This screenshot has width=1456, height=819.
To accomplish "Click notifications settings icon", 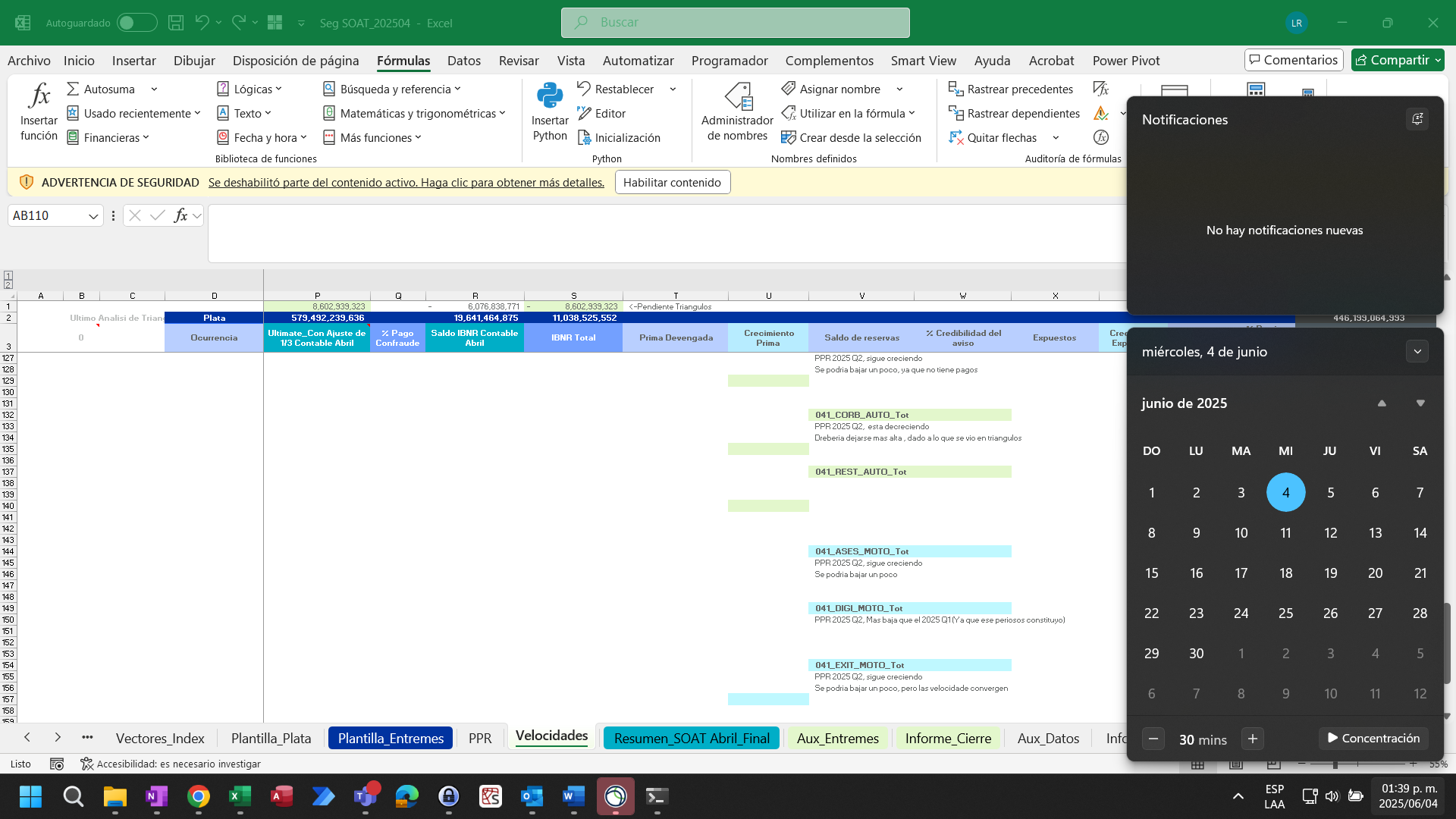I will 1417,119.
